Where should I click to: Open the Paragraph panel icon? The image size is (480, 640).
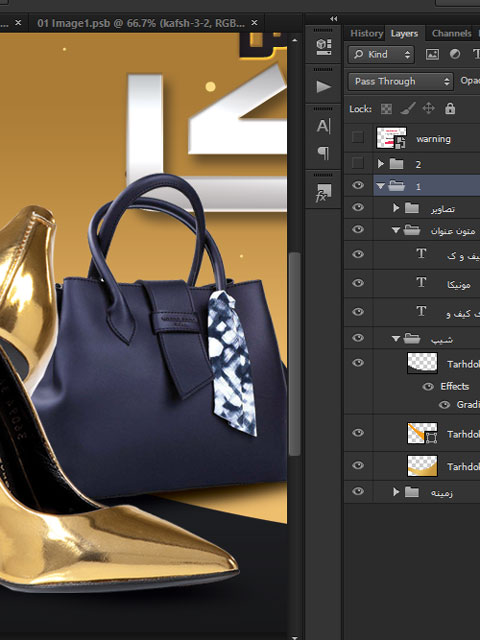[323, 153]
